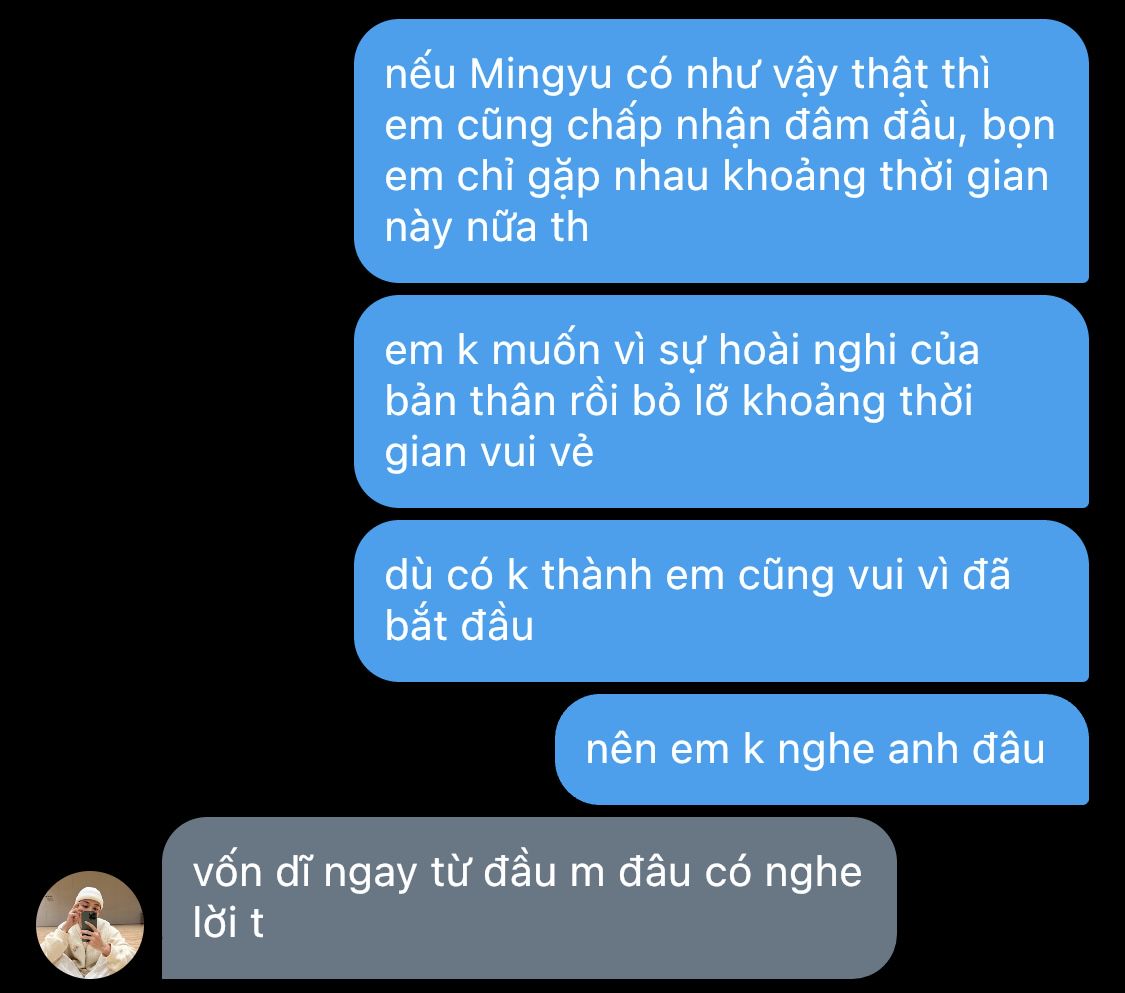Click 'khoảng thời gian' in the first bubble
The width and height of the screenshot is (1125, 993).
point(885,178)
